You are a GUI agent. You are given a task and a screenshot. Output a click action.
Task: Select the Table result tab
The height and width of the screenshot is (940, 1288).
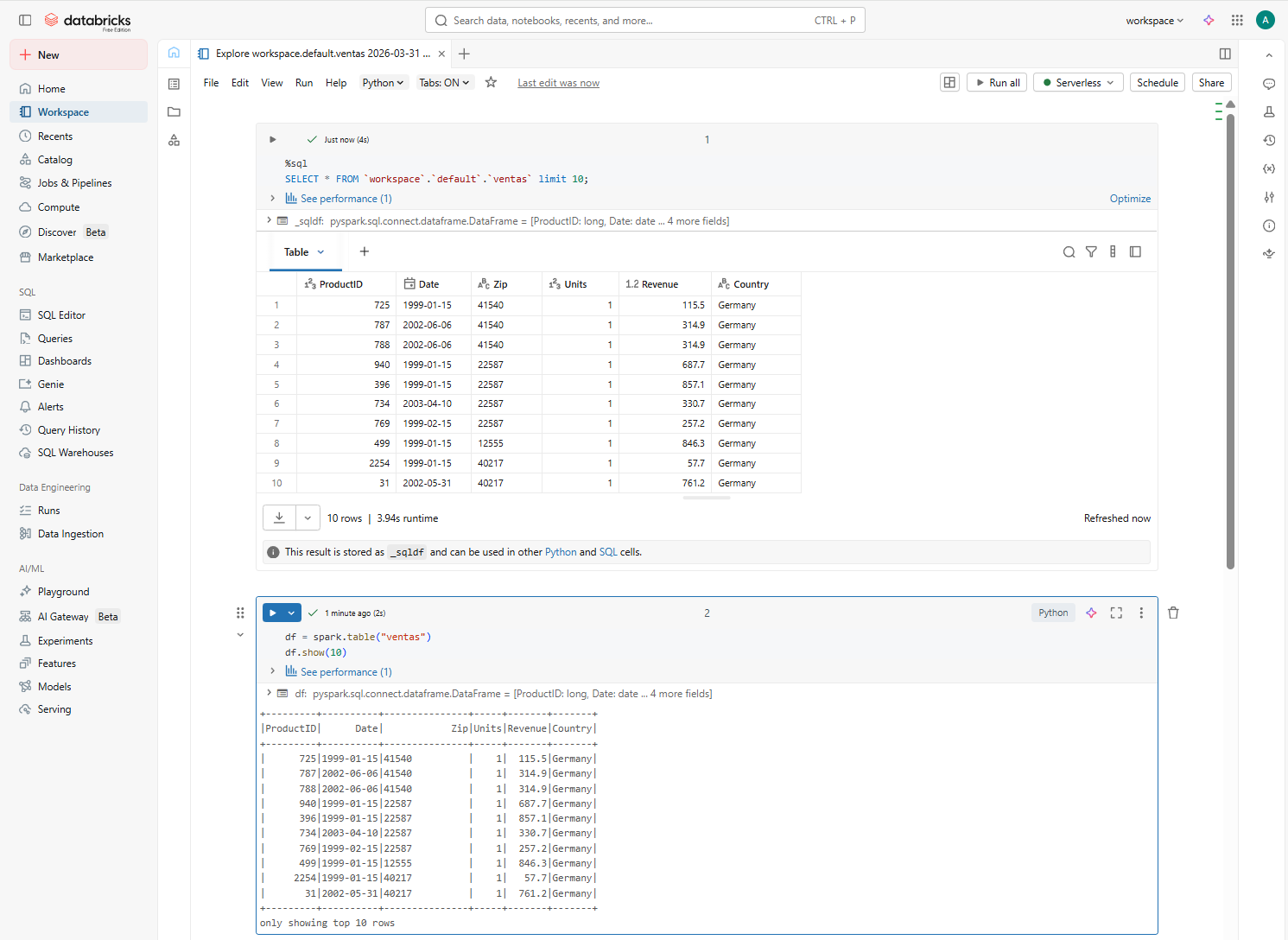(x=305, y=252)
